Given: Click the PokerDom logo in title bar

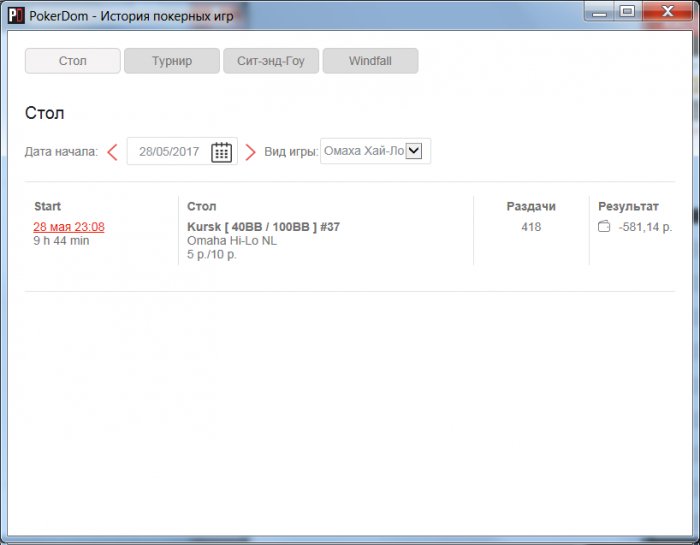Looking at the screenshot, I should click(x=16, y=16).
